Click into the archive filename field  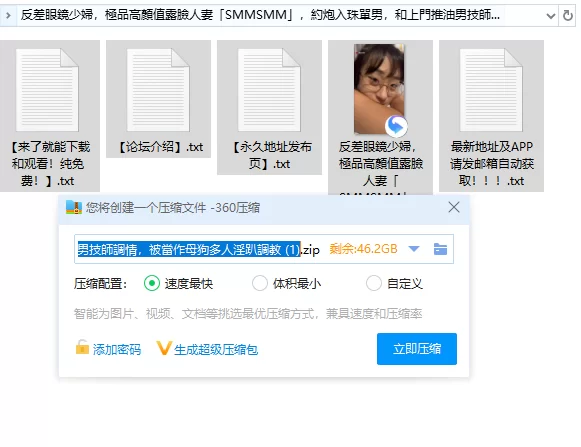tap(198, 249)
